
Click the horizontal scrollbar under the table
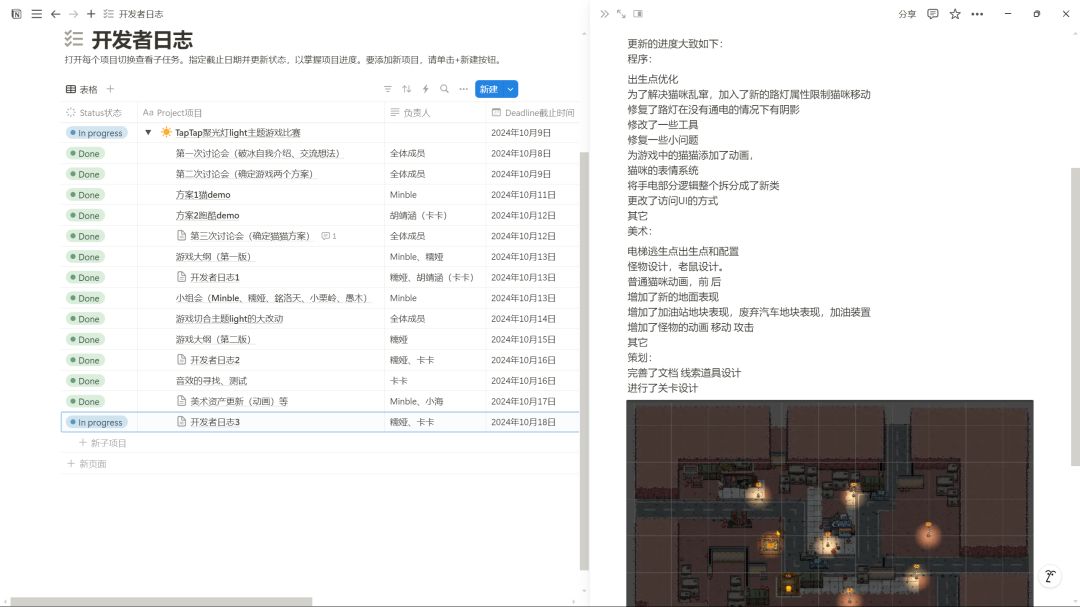(x=161, y=601)
